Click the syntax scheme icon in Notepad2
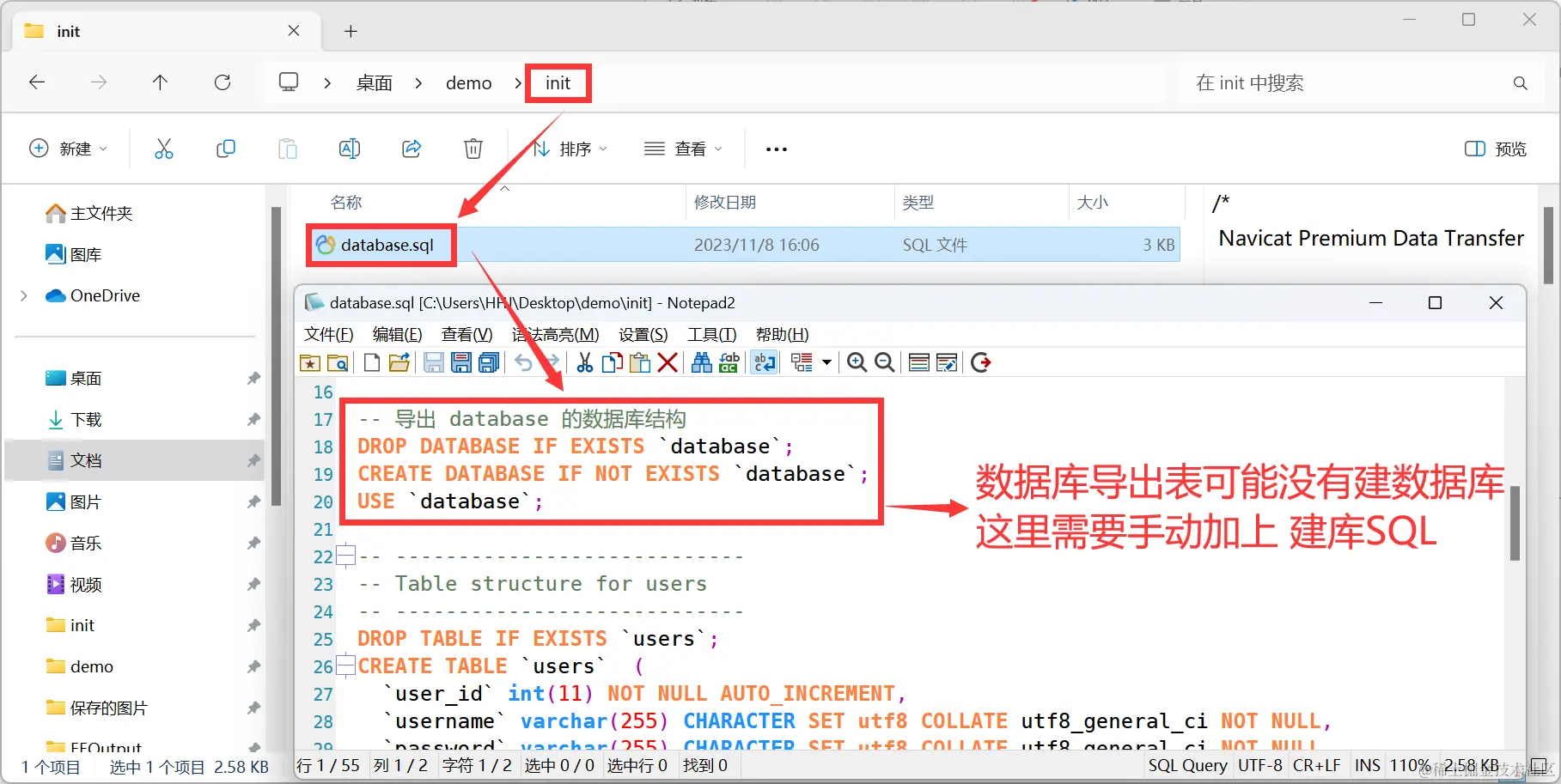 point(802,363)
